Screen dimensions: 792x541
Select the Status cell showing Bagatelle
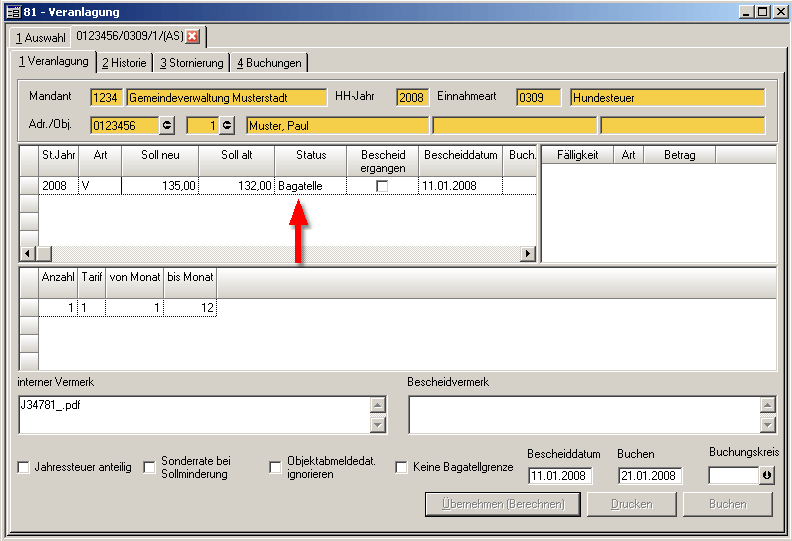(310, 186)
